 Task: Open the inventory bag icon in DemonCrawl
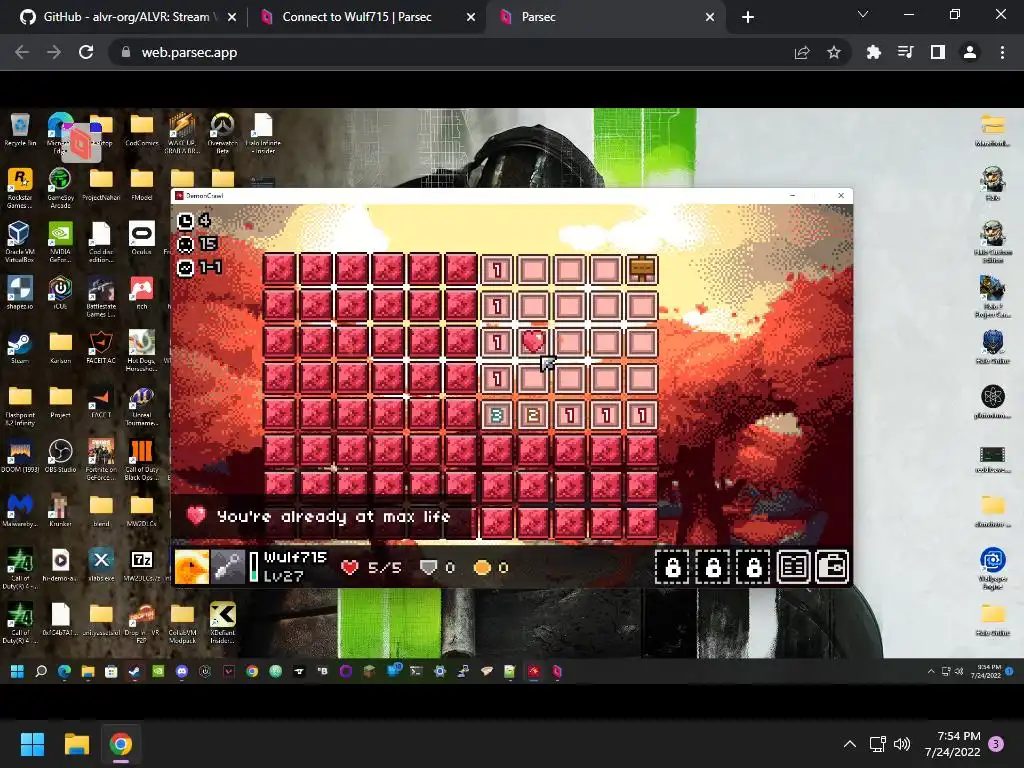832,567
